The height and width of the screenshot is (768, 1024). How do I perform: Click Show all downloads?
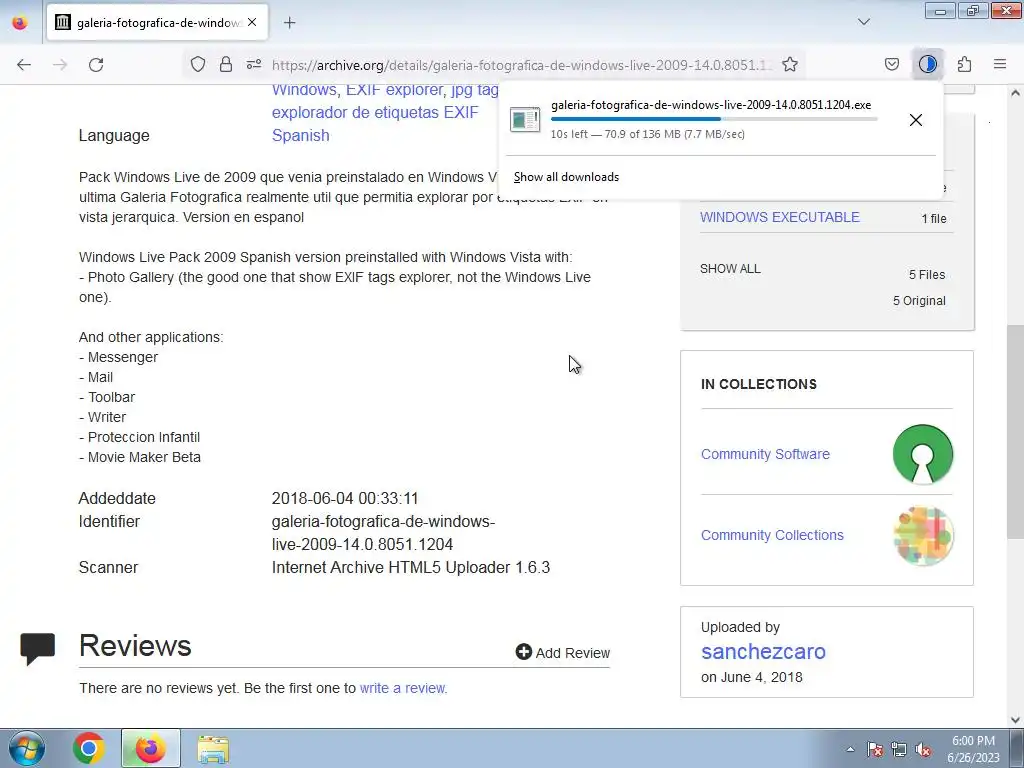(x=566, y=177)
